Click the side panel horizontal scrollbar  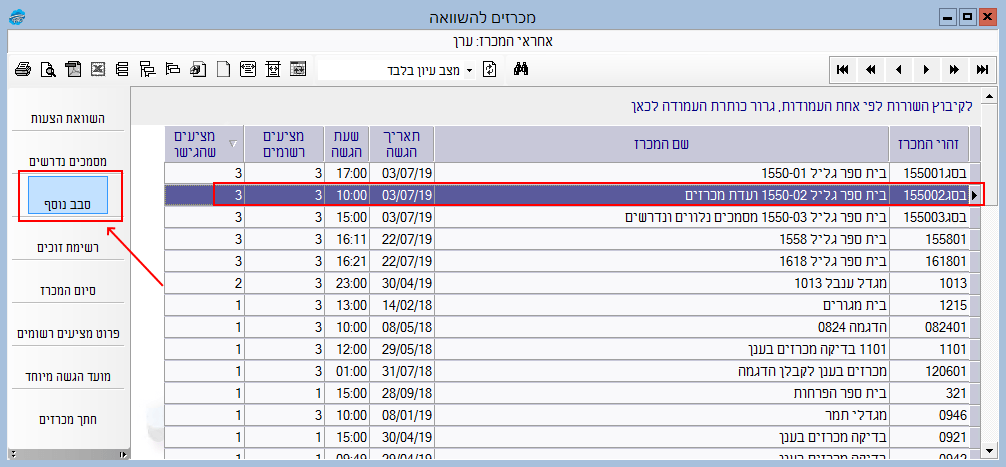(x=66, y=455)
